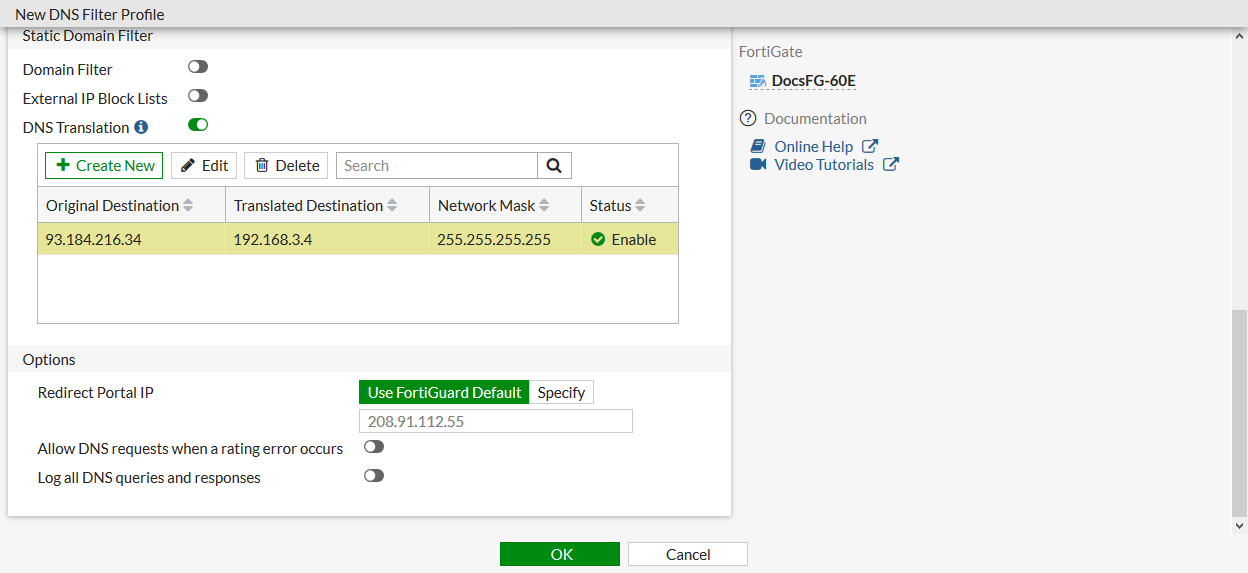Sort by Network Mask column arrows
The width and height of the screenshot is (1248, 573).
point(544,206)
